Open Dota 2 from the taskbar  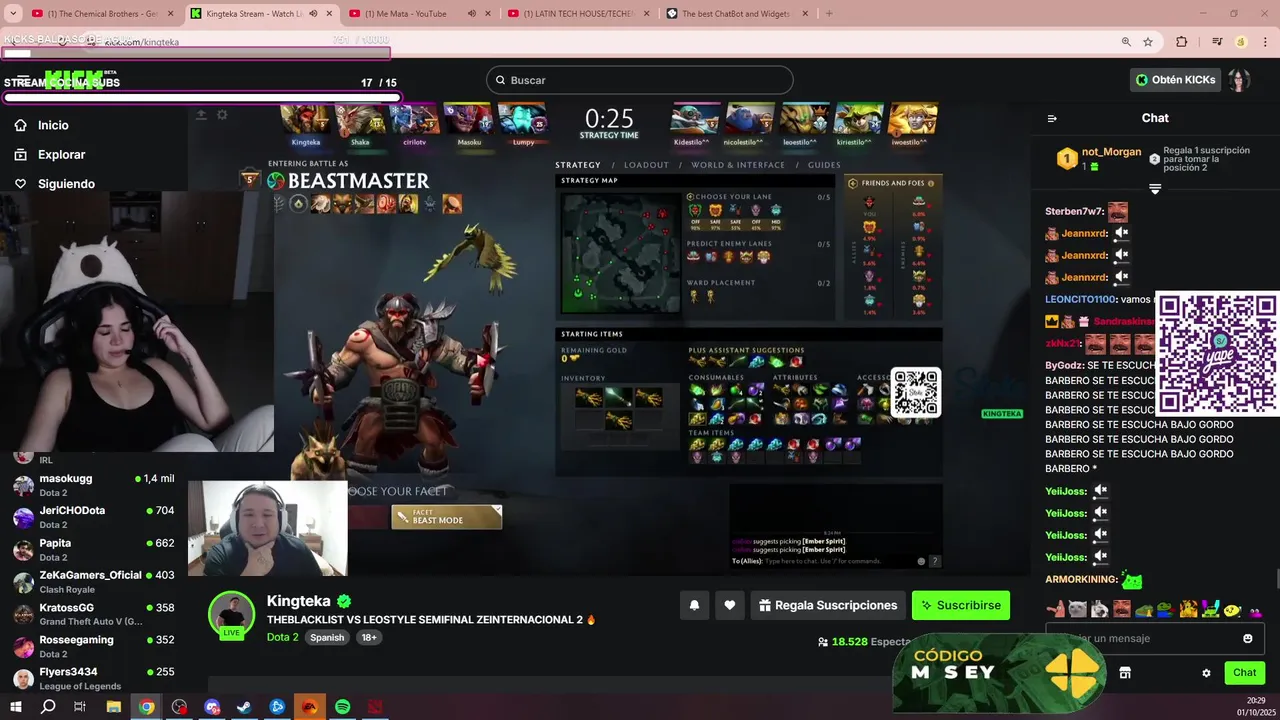(x=375, y=707)
